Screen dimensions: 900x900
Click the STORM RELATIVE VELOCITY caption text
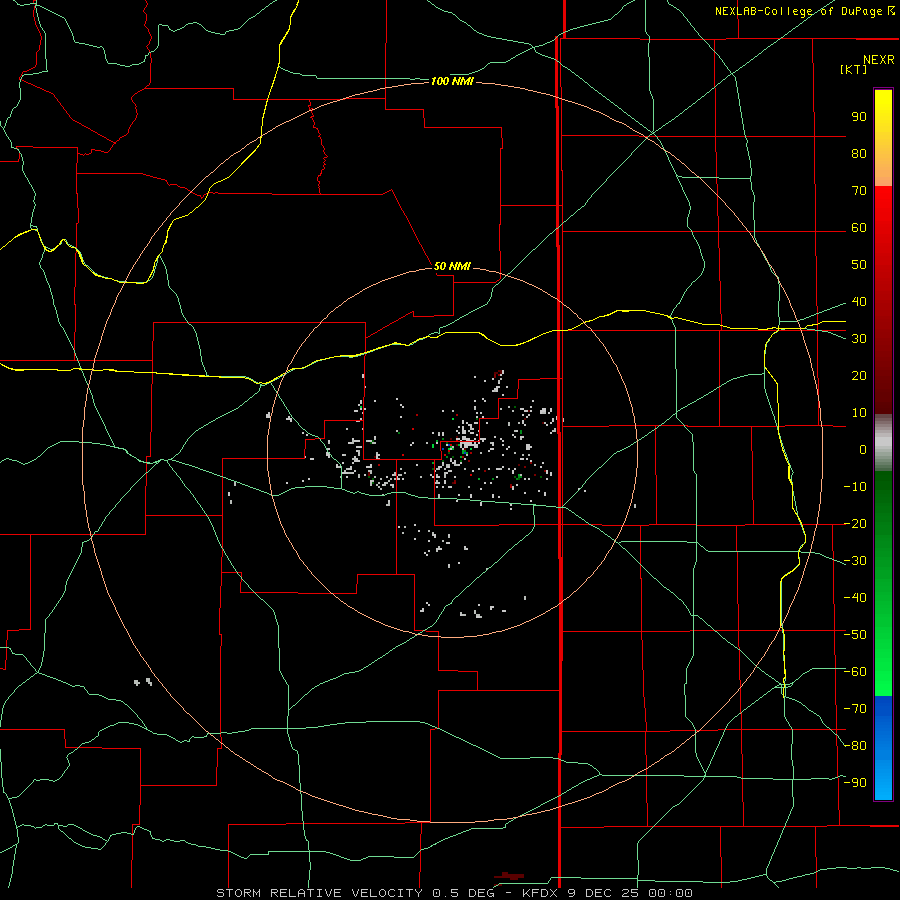(x=319, y=893)
